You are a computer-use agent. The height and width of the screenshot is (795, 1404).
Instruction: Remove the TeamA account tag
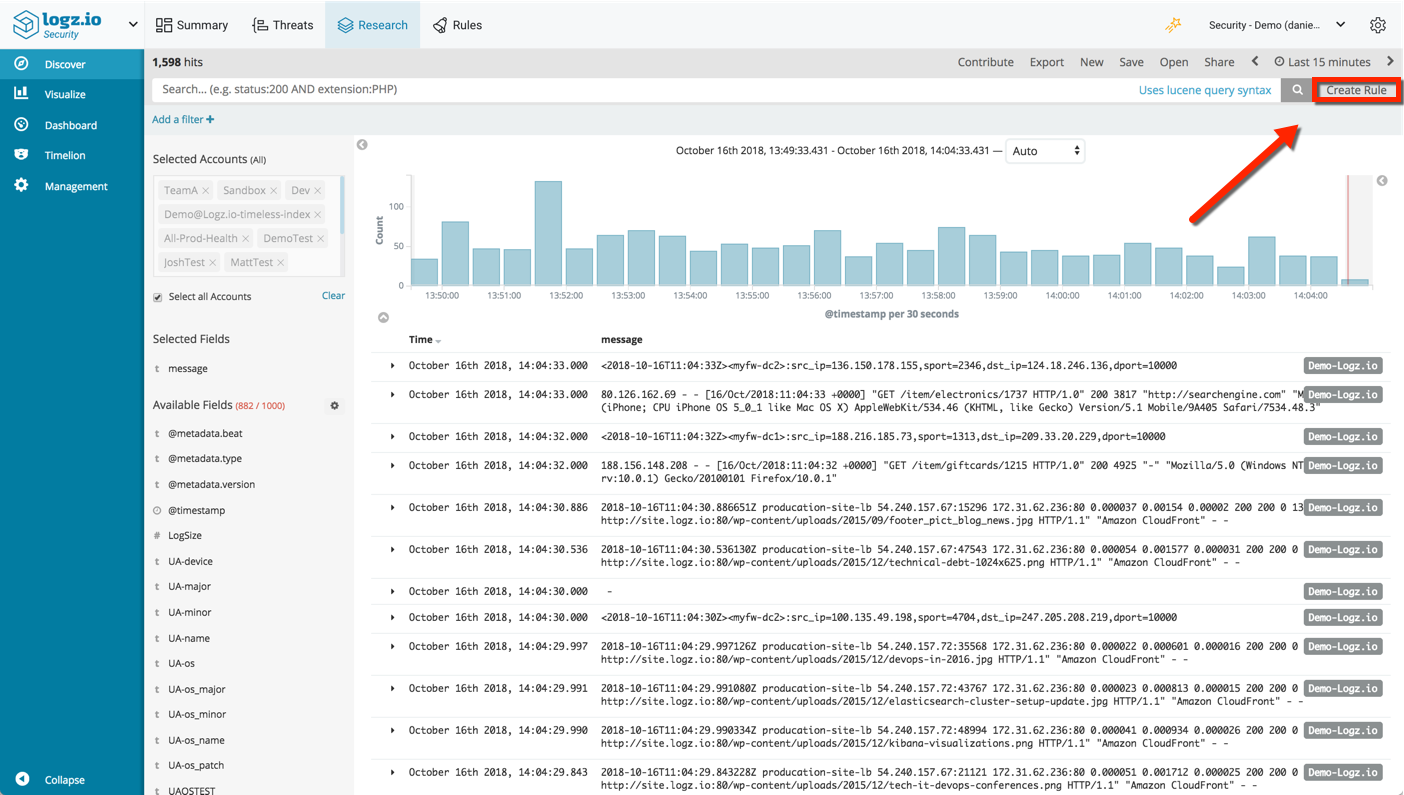coord(205,190)
